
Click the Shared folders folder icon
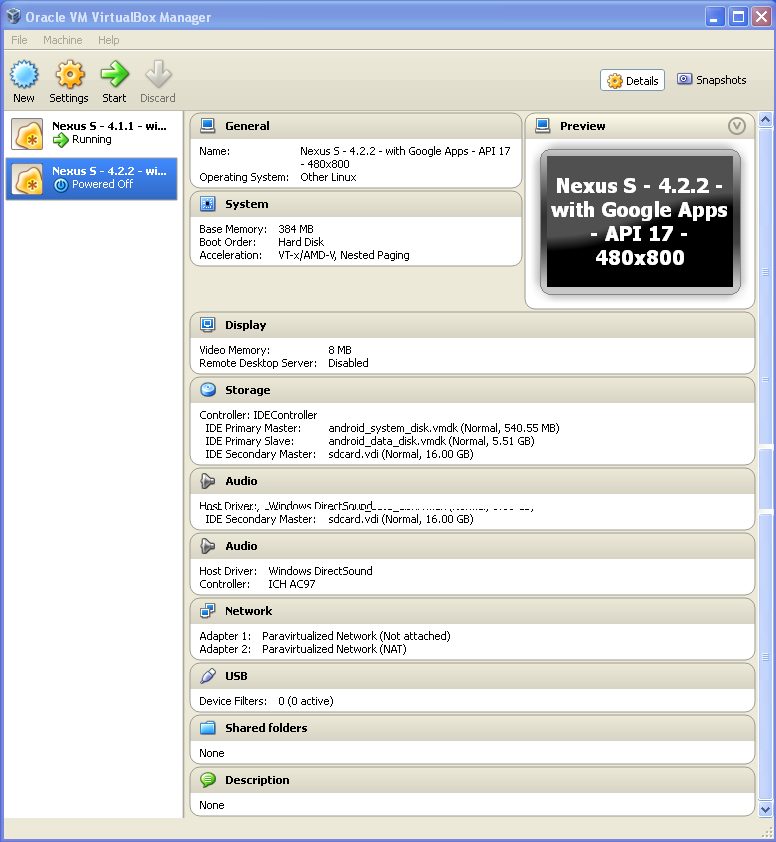pyautogui.click(x=208, y=728)
